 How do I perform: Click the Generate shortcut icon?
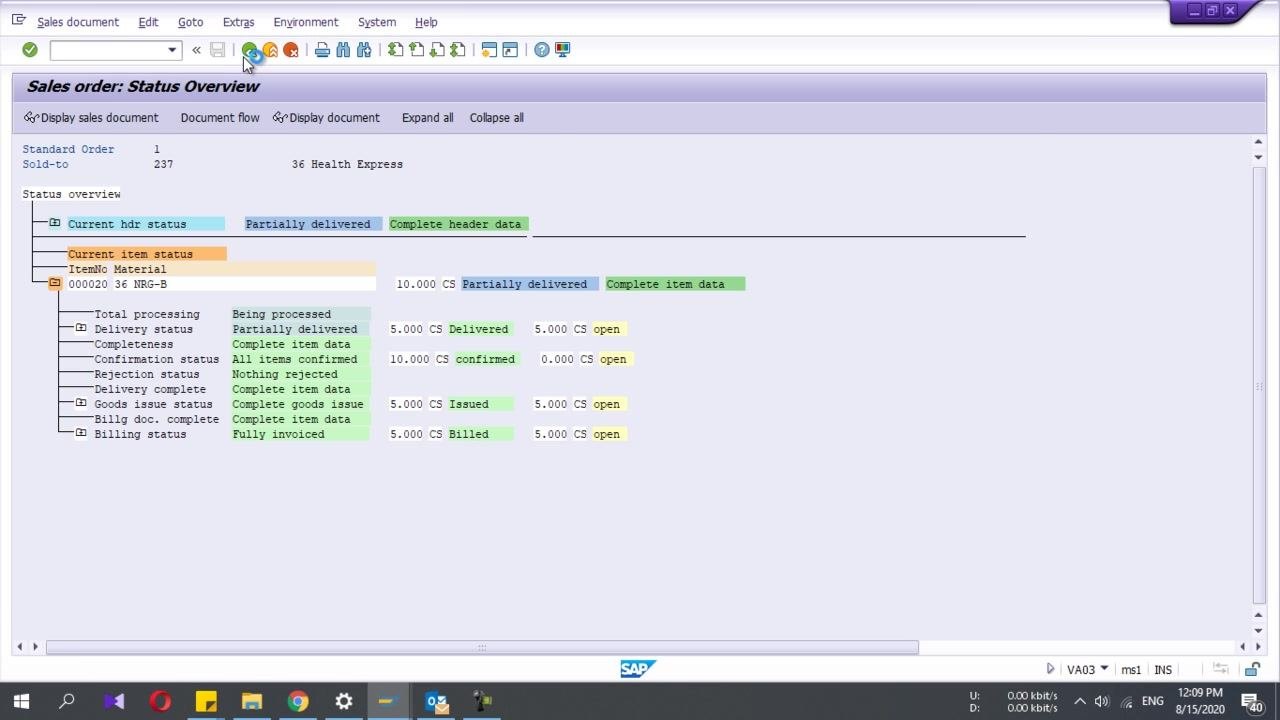(x=510, y=50)
